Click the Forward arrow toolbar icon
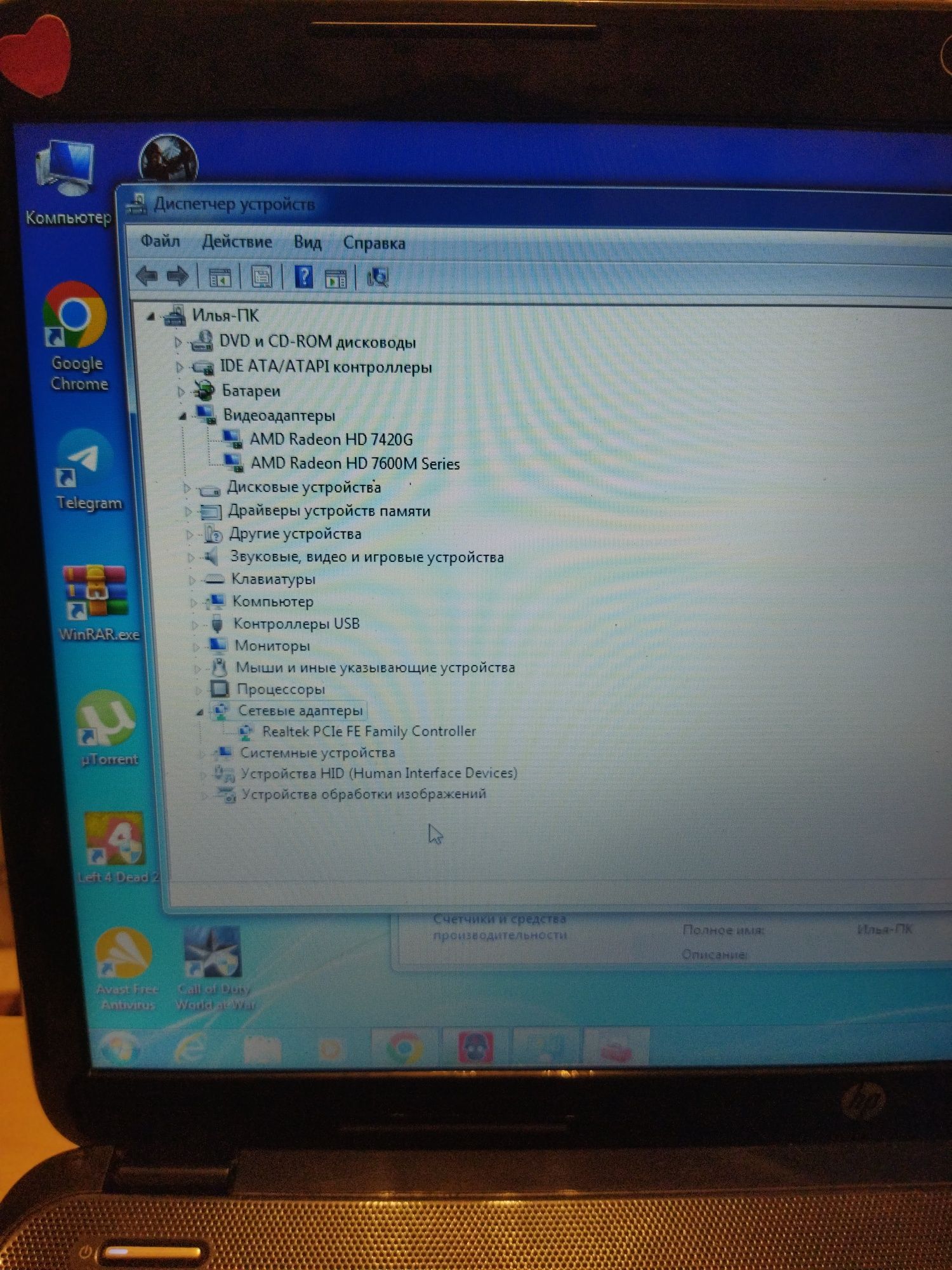Screen dimensions: 952x1270 tap(178, 276)
